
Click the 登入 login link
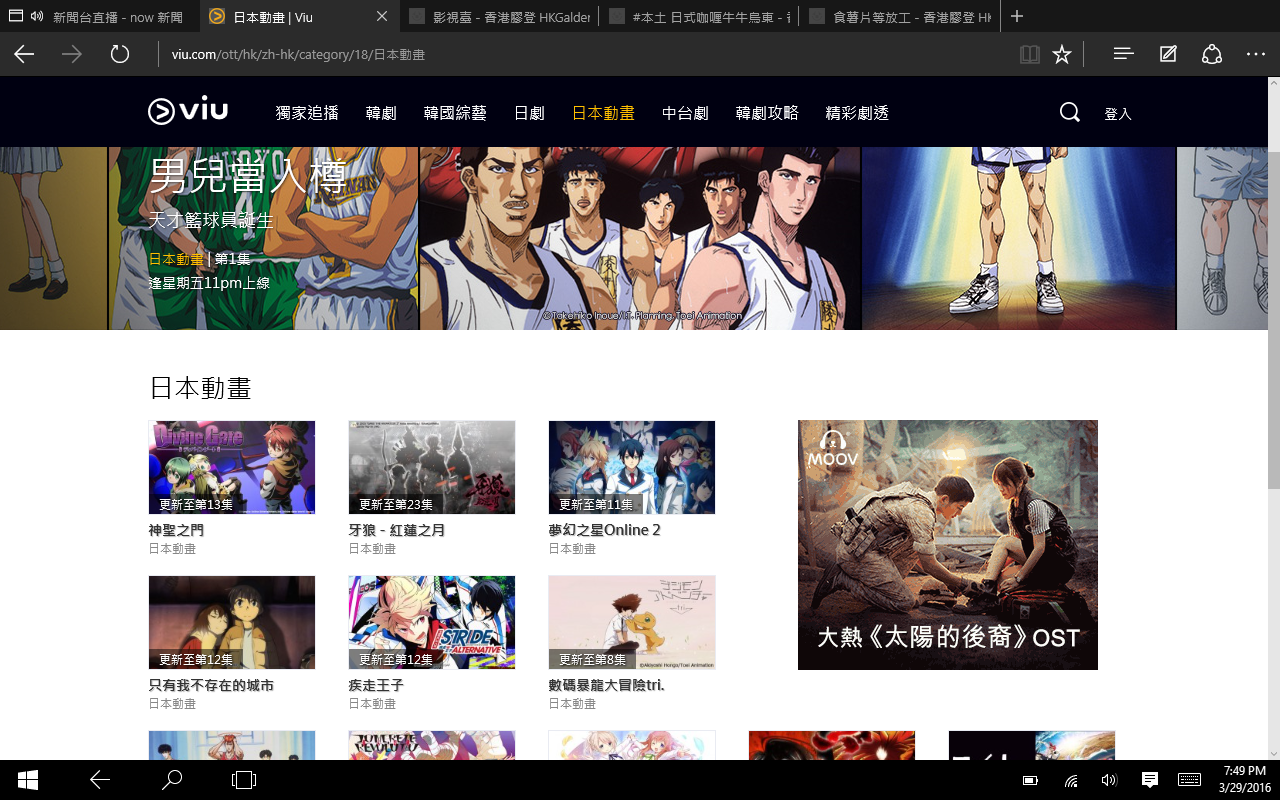[1117, 114]
